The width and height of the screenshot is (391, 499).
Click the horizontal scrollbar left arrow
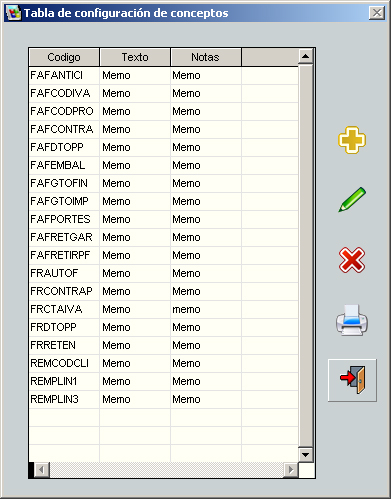click(42, 470)
